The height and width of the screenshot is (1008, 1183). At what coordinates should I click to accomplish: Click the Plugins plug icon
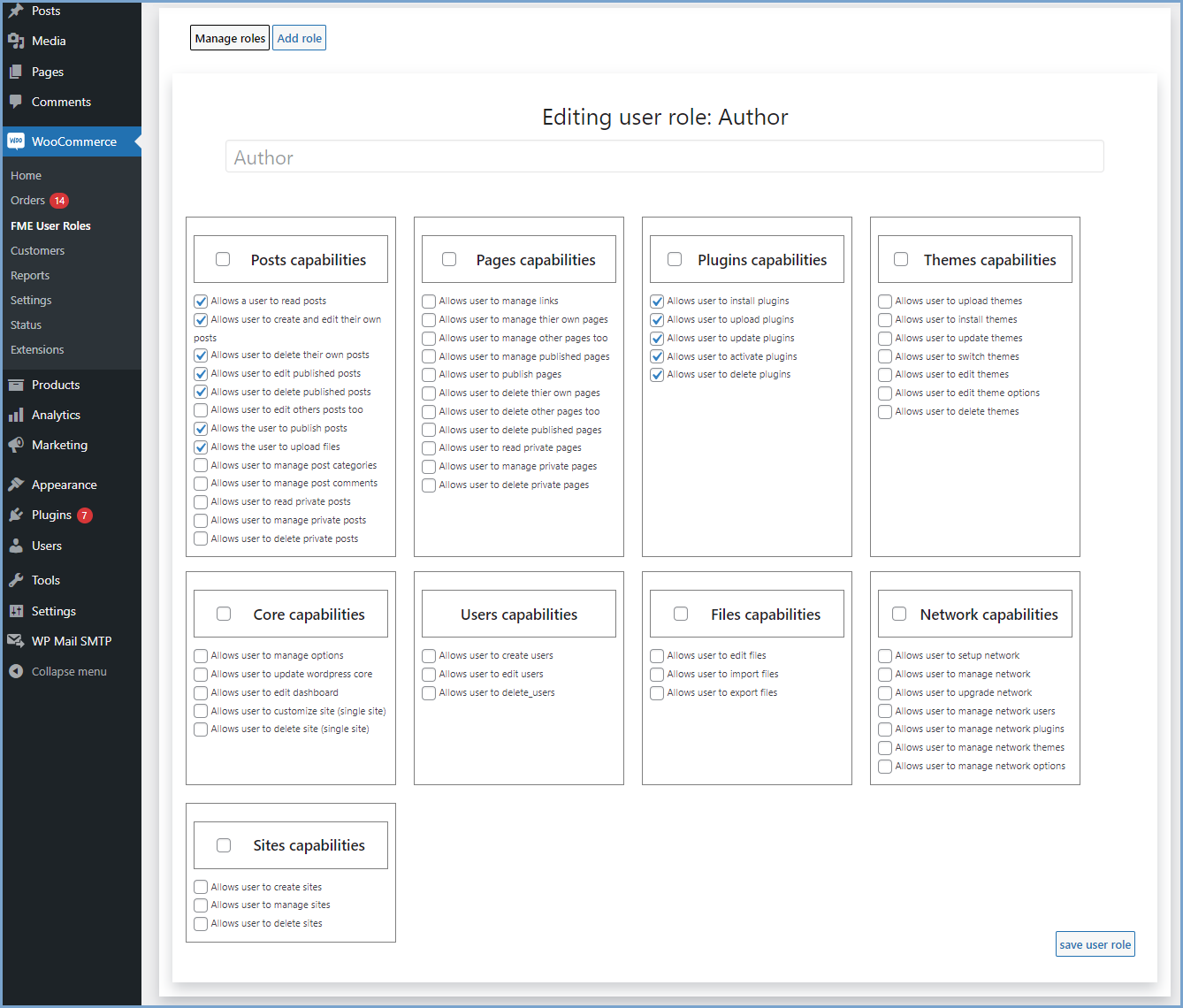click(16, 515)
